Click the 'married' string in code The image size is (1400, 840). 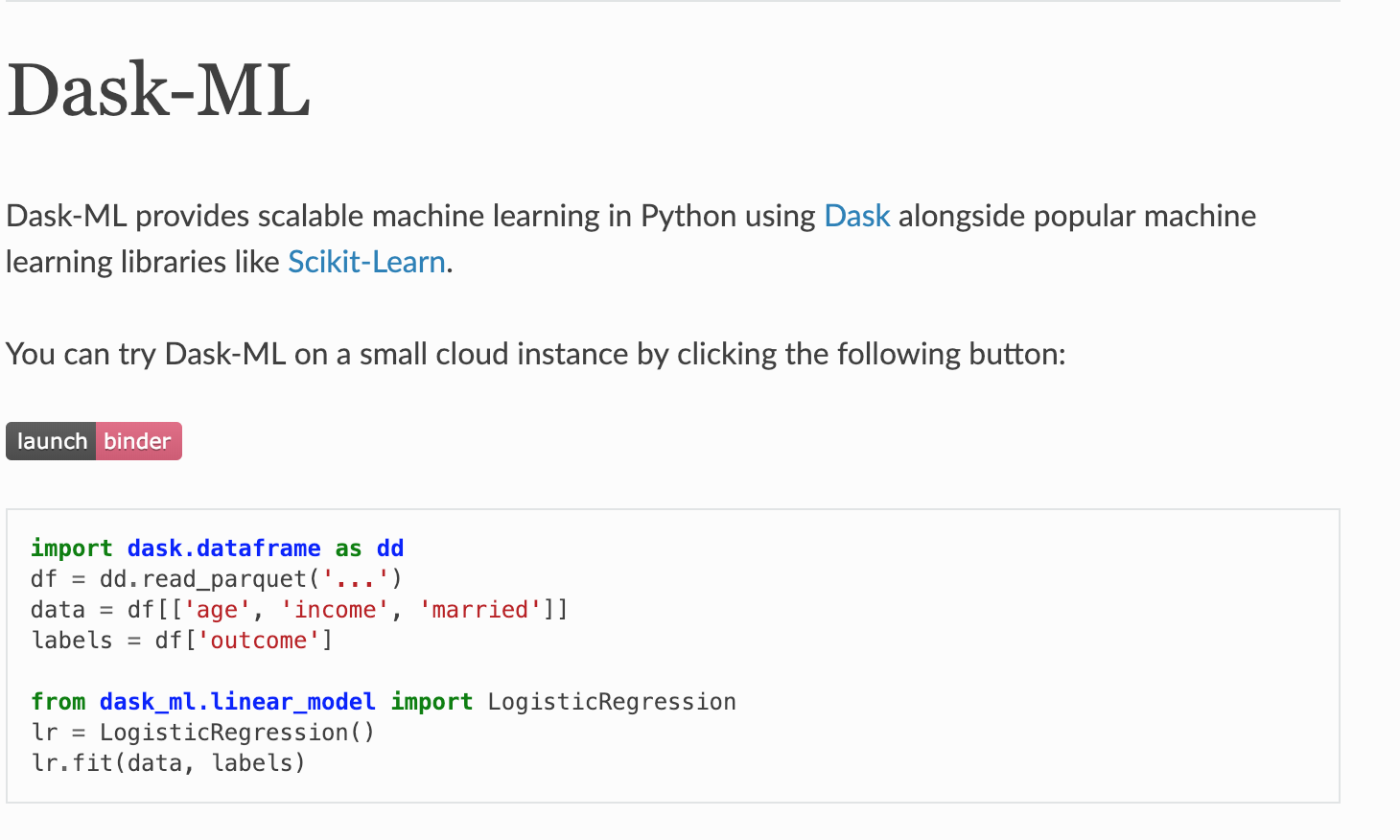tap(480, 610)
